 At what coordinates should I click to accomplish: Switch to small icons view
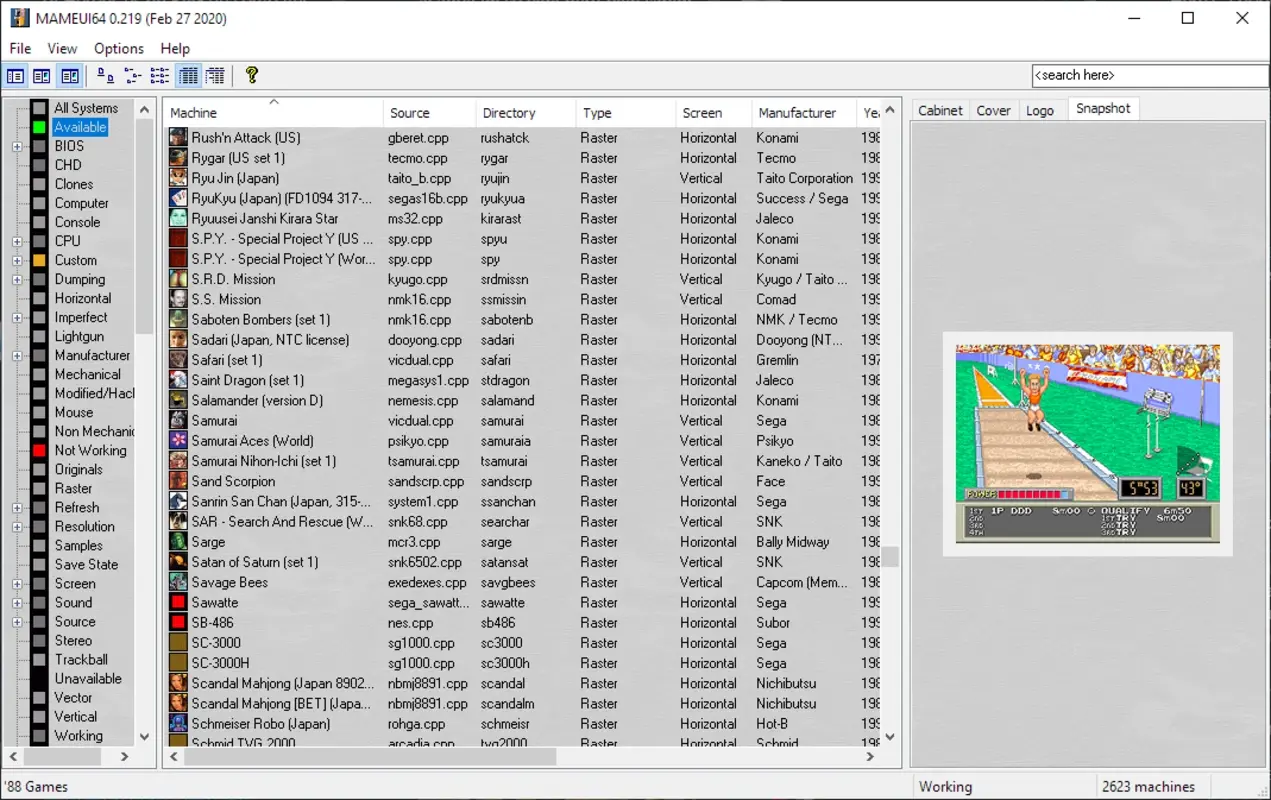click(131, 75)
